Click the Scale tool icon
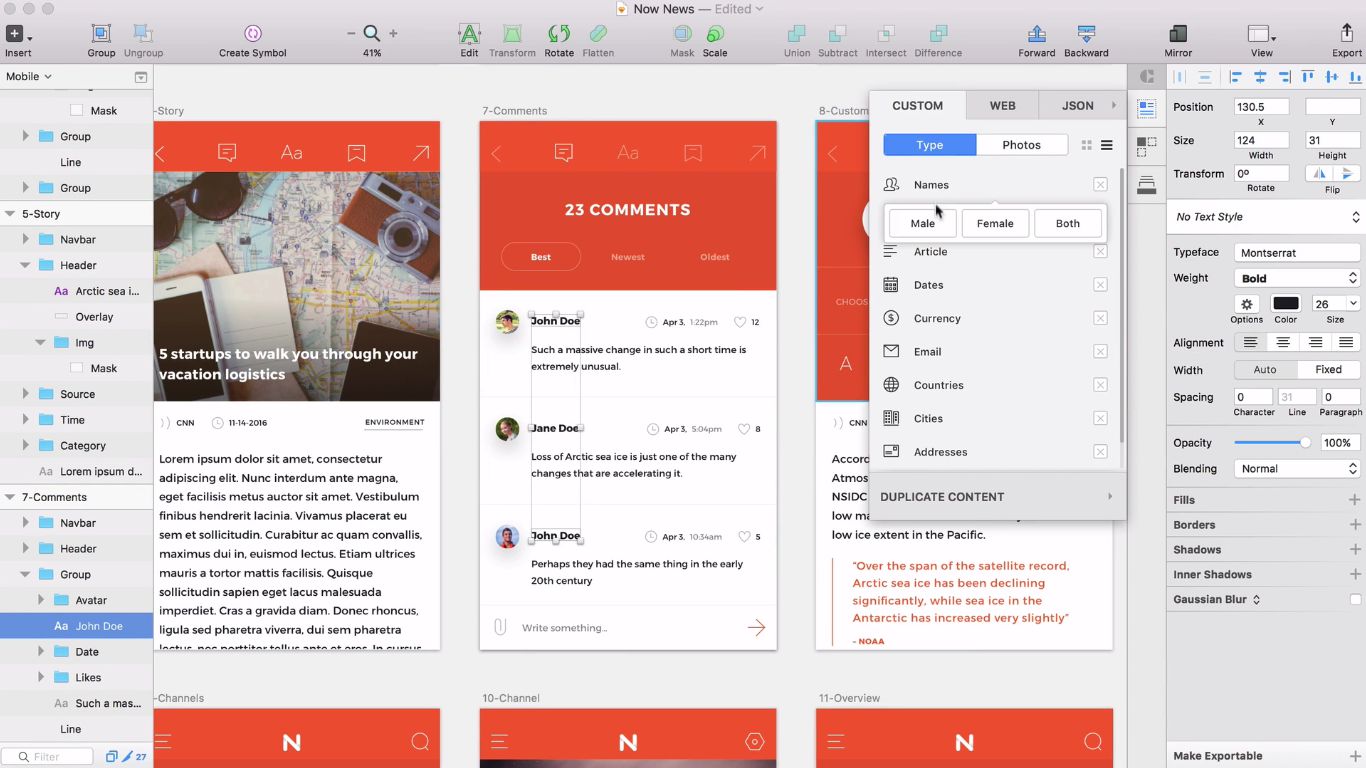The width and height of the screenshot is (1366, 768). [714, 34]
